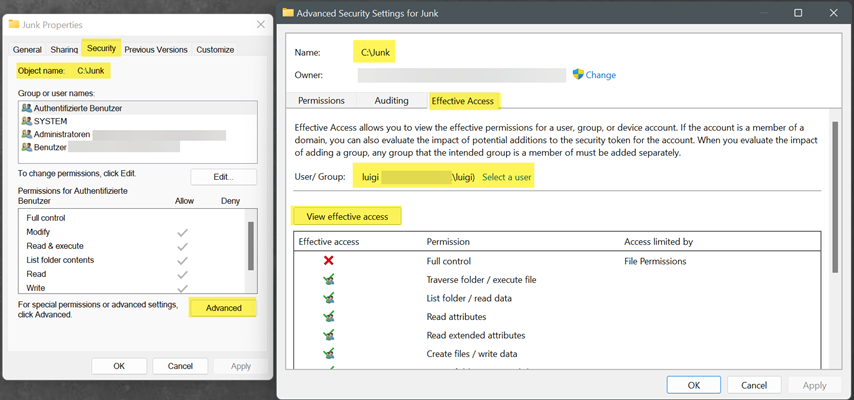Open Advanced settings from Junk Properties

pyautogui.click(x=223, y=308)
